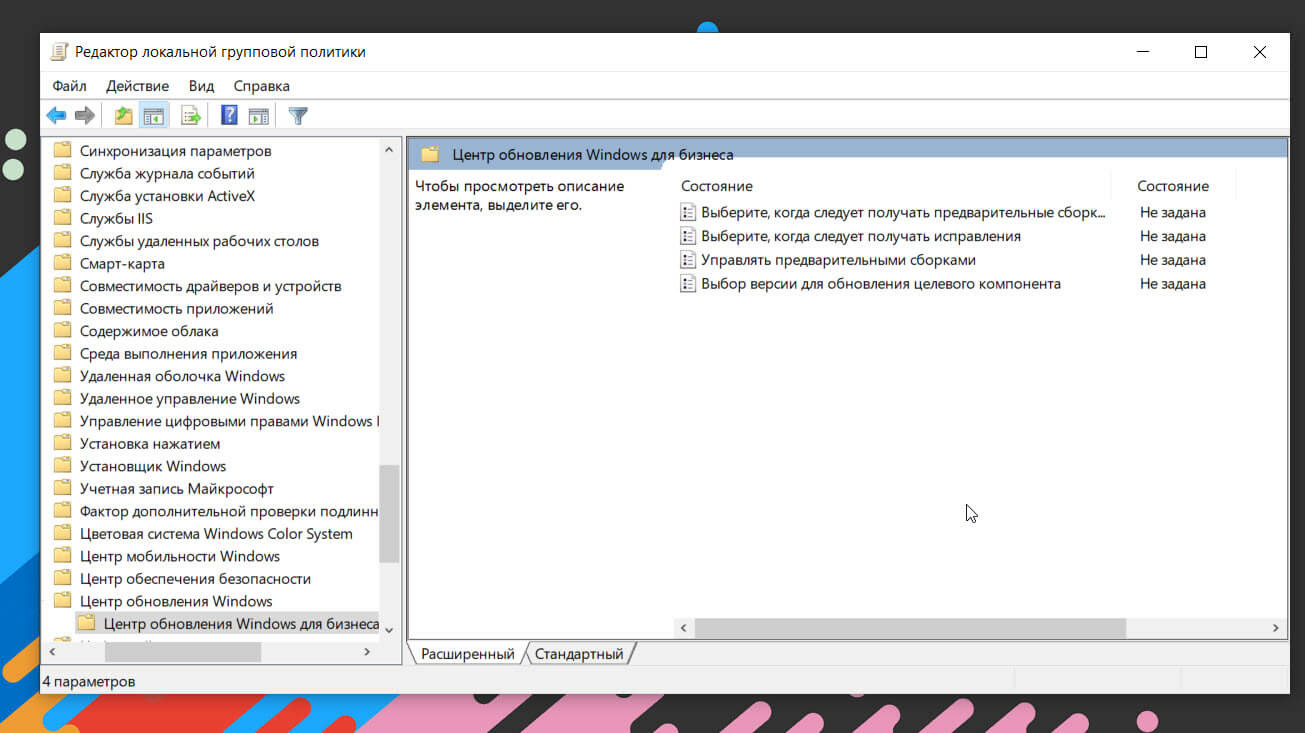
Task: Open Help using the question mark icon
Action: click(x=229, y=116)
